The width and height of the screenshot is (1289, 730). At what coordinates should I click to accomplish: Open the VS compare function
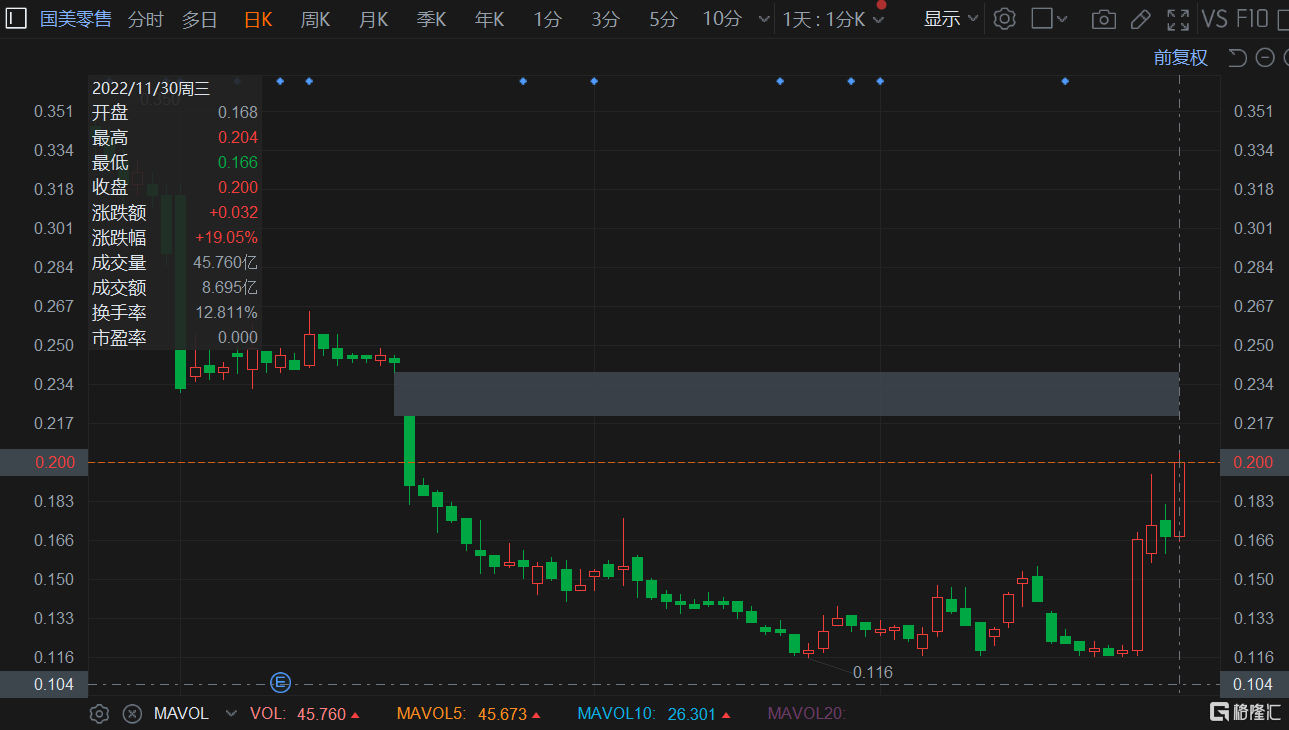pyautogui.click(x=1214, y=19)
